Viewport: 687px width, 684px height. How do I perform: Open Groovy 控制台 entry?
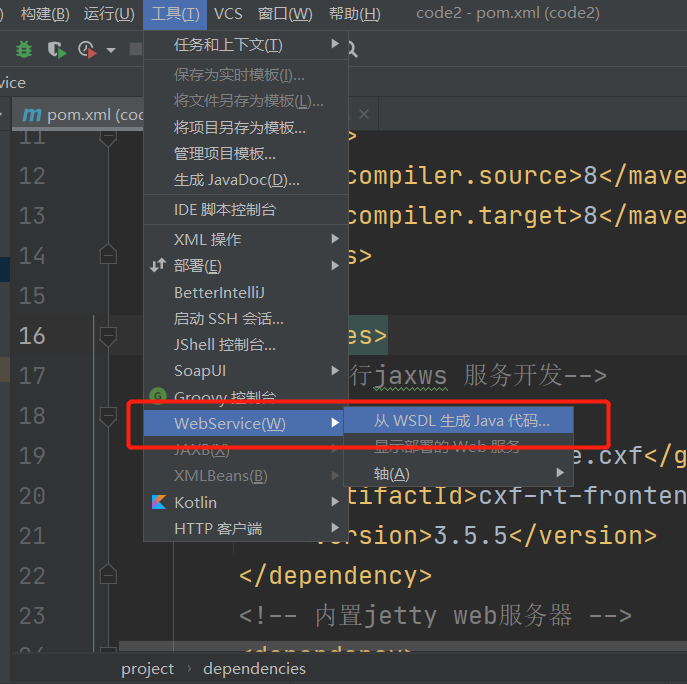click(246, 396)
